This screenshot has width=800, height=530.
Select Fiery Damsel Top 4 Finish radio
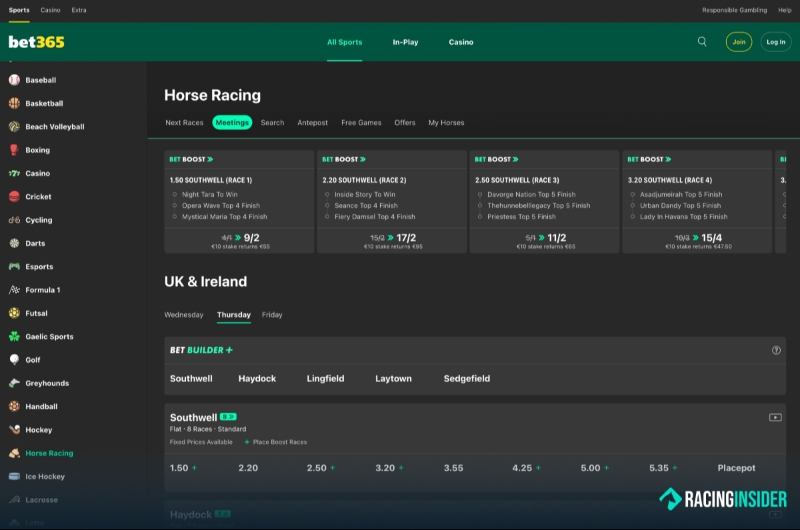pos(327,217)
